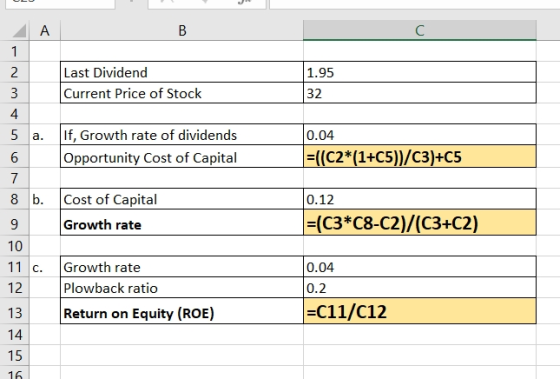Viewport: 560px width, 379px height.
Task: Select column A header
Action: (45, 31)
